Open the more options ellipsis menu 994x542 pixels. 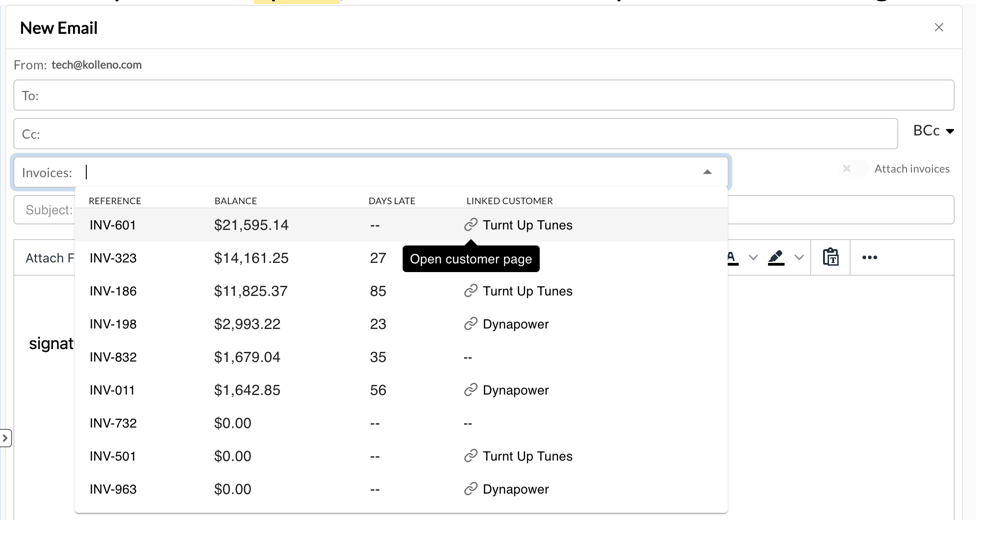point(870,257)
